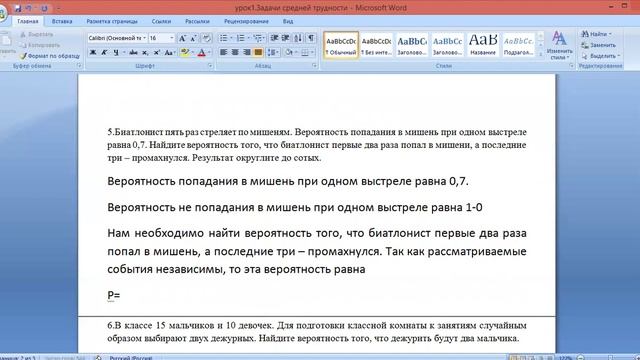Save the document from Quick Access toolbar

pos(18,8)
